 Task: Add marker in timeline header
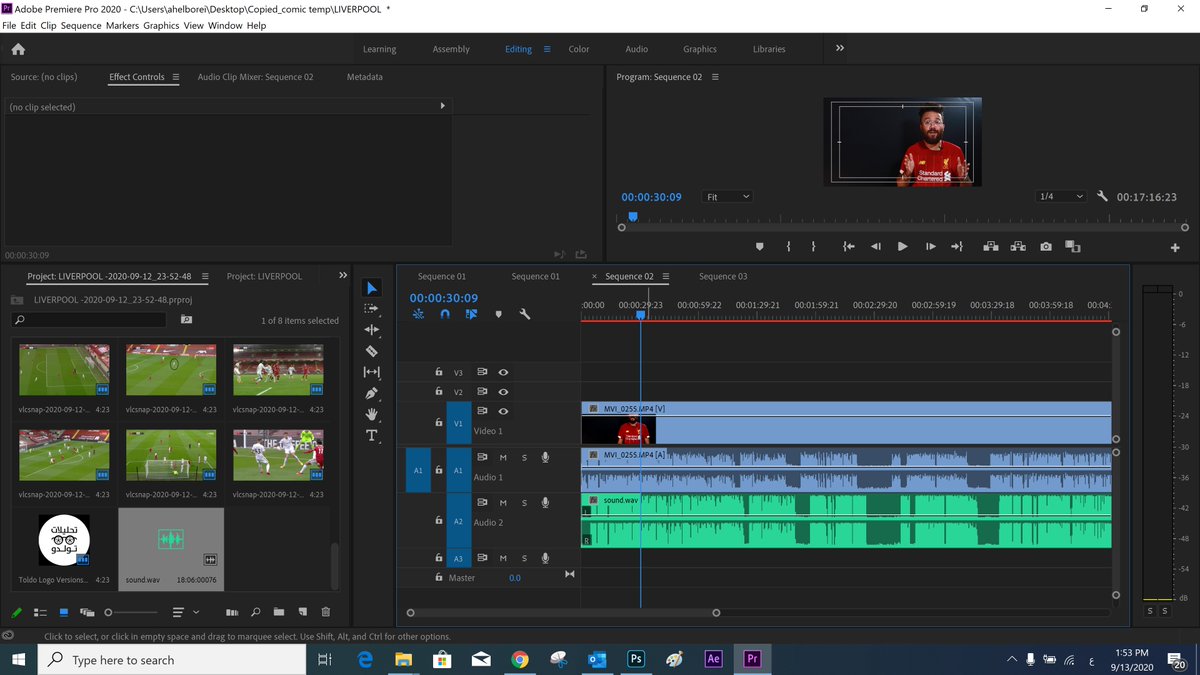coord(498,314)
